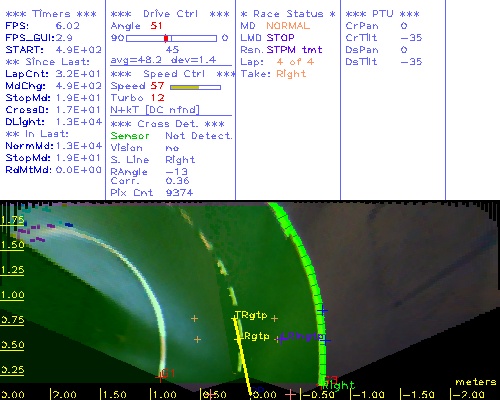Click the Rgtp marker on the yellow line
The width and height of the screenshot is (500, 400).
point(256,336)
